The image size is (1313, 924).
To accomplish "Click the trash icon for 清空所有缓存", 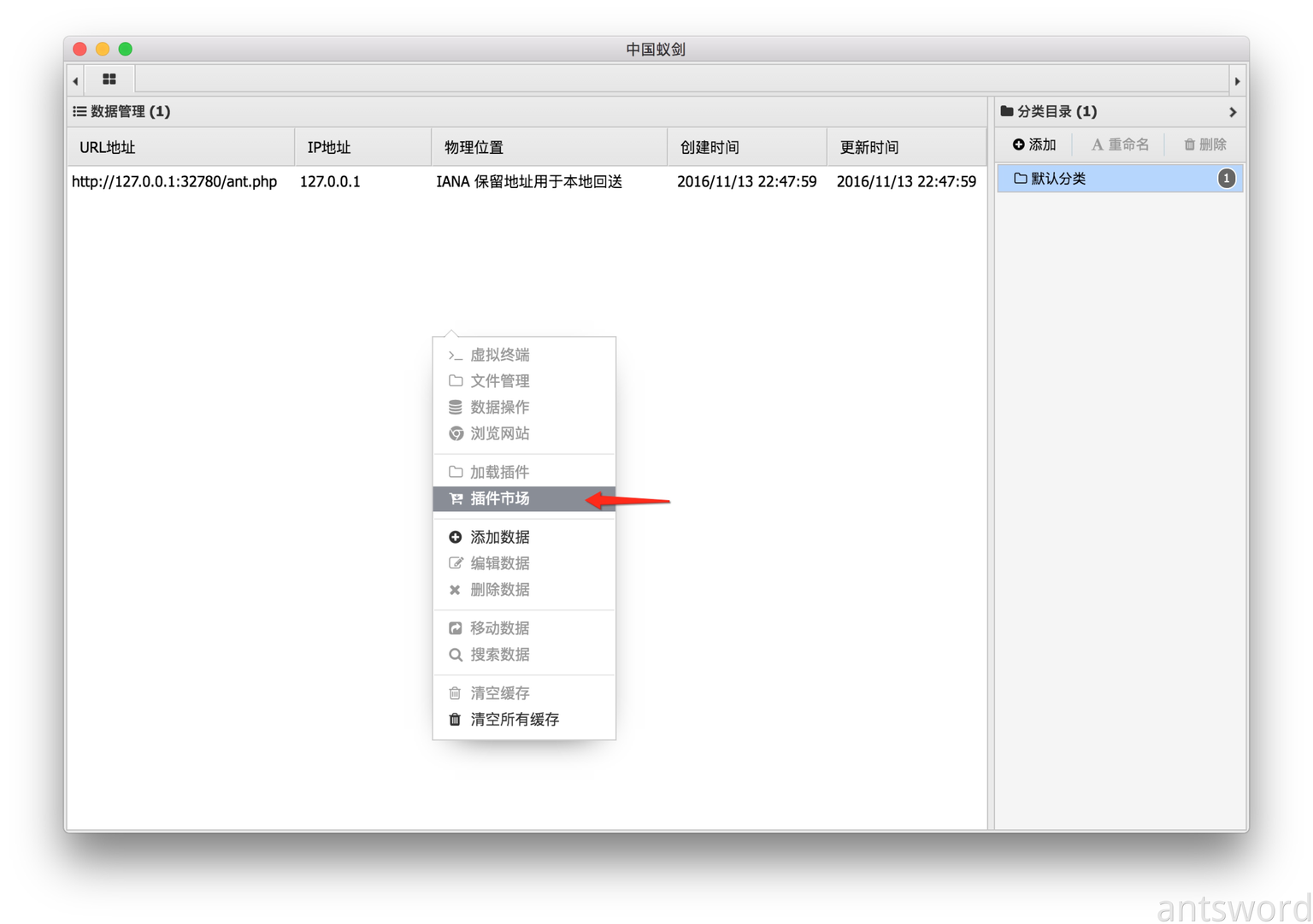I will tap(456, 720).
